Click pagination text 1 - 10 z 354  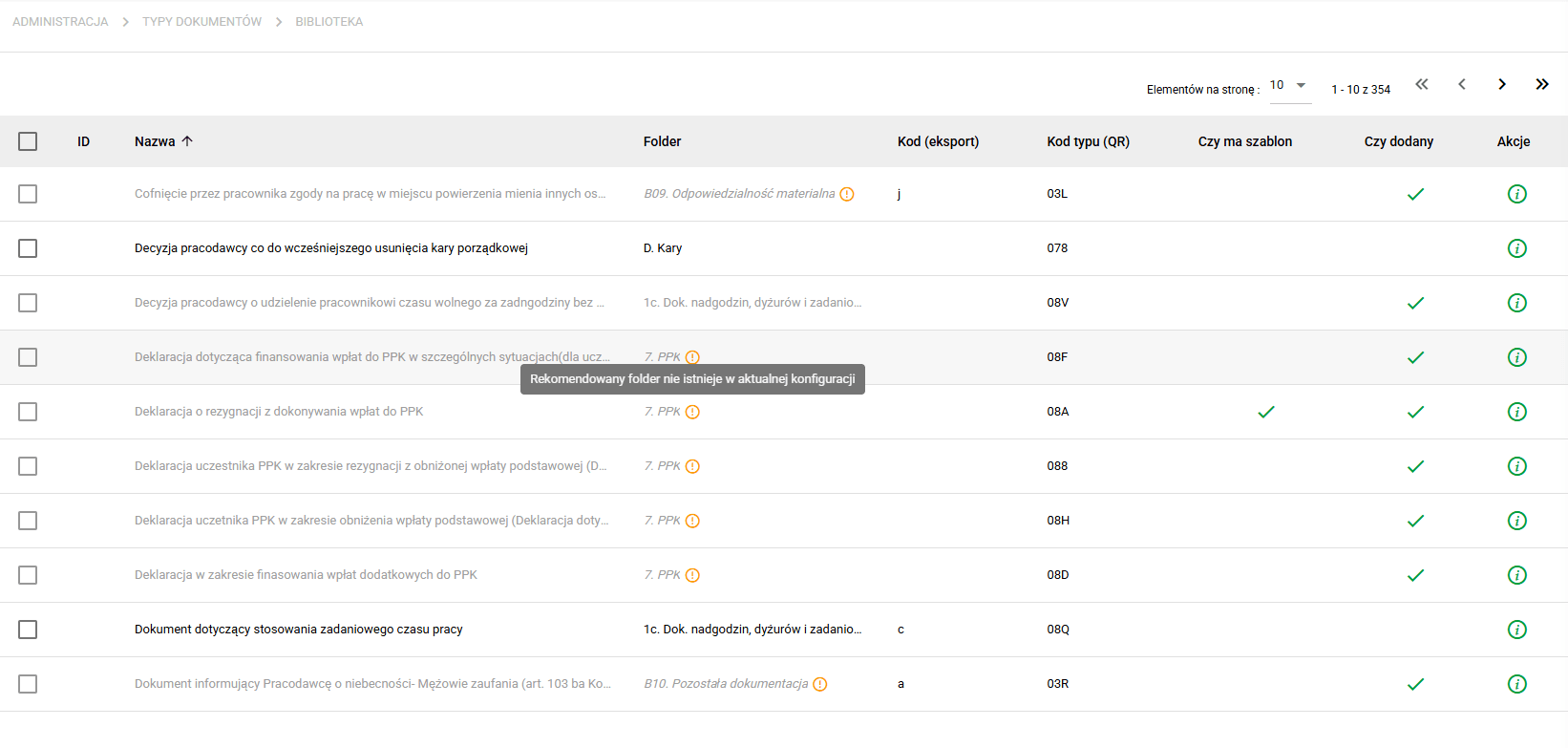click(x=1361, y=90)
